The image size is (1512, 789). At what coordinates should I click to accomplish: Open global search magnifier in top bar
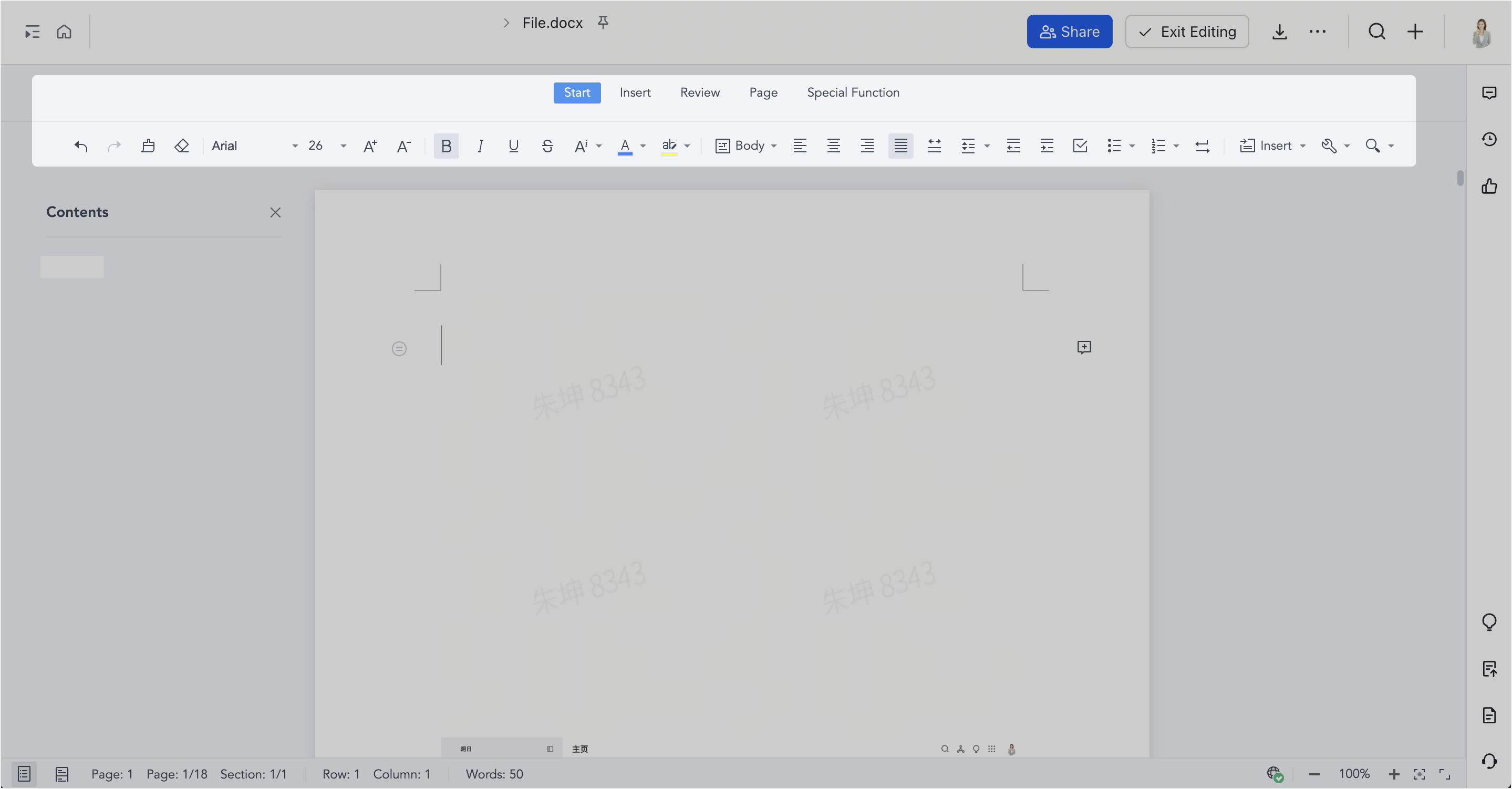coord(1377,32)
